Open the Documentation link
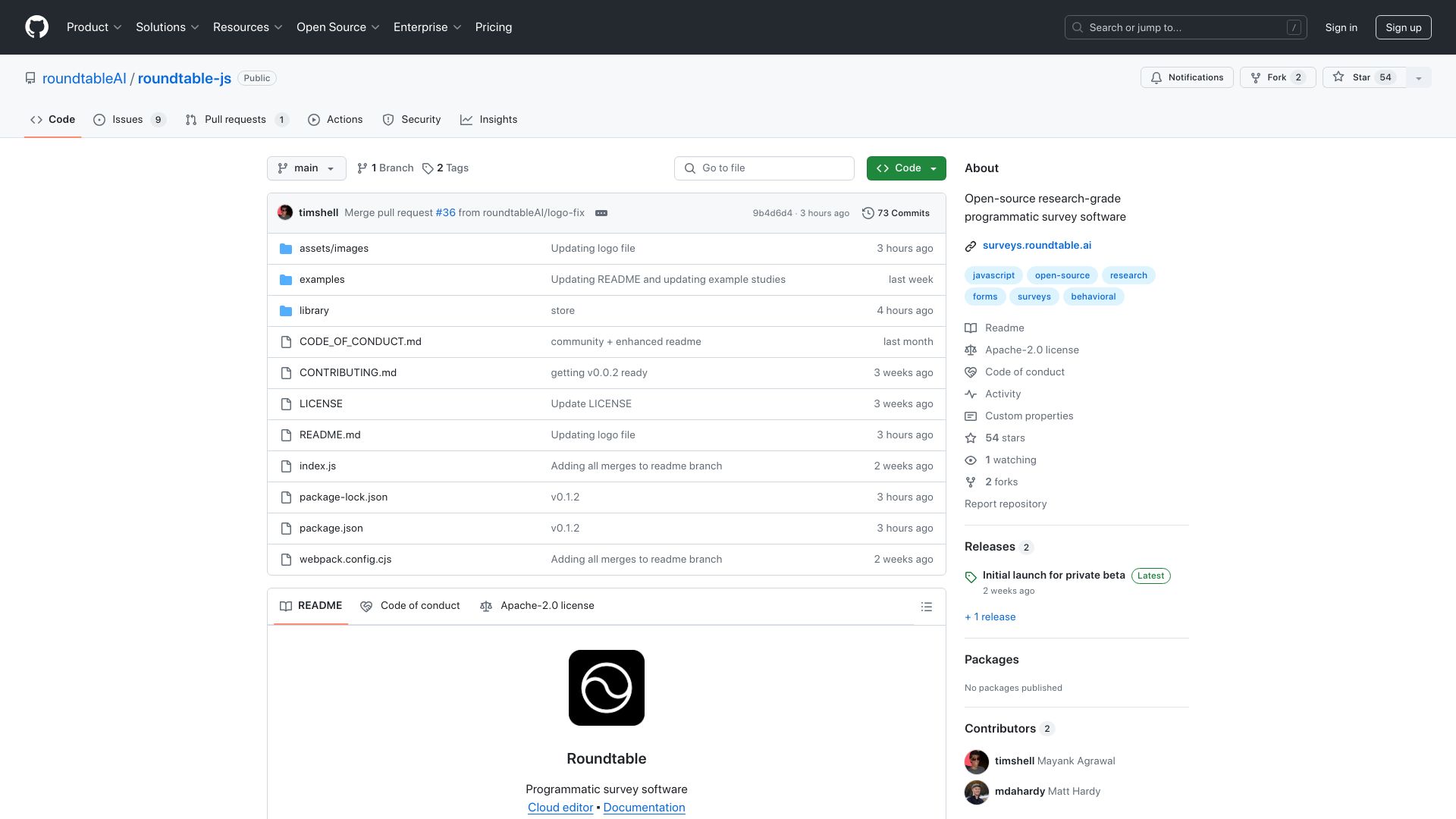The width and height of the screenshot is (1456, 819). (x=644, y=808)
